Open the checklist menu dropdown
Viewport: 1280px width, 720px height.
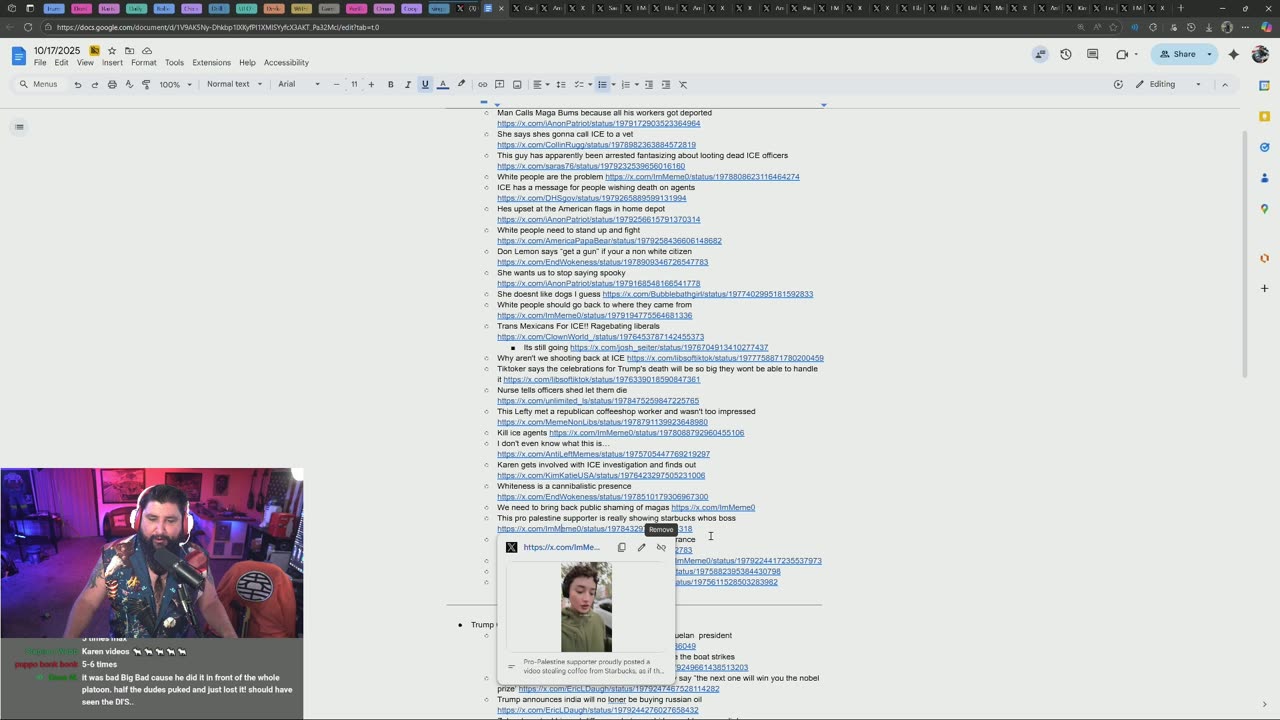click(x=582, y=85)
